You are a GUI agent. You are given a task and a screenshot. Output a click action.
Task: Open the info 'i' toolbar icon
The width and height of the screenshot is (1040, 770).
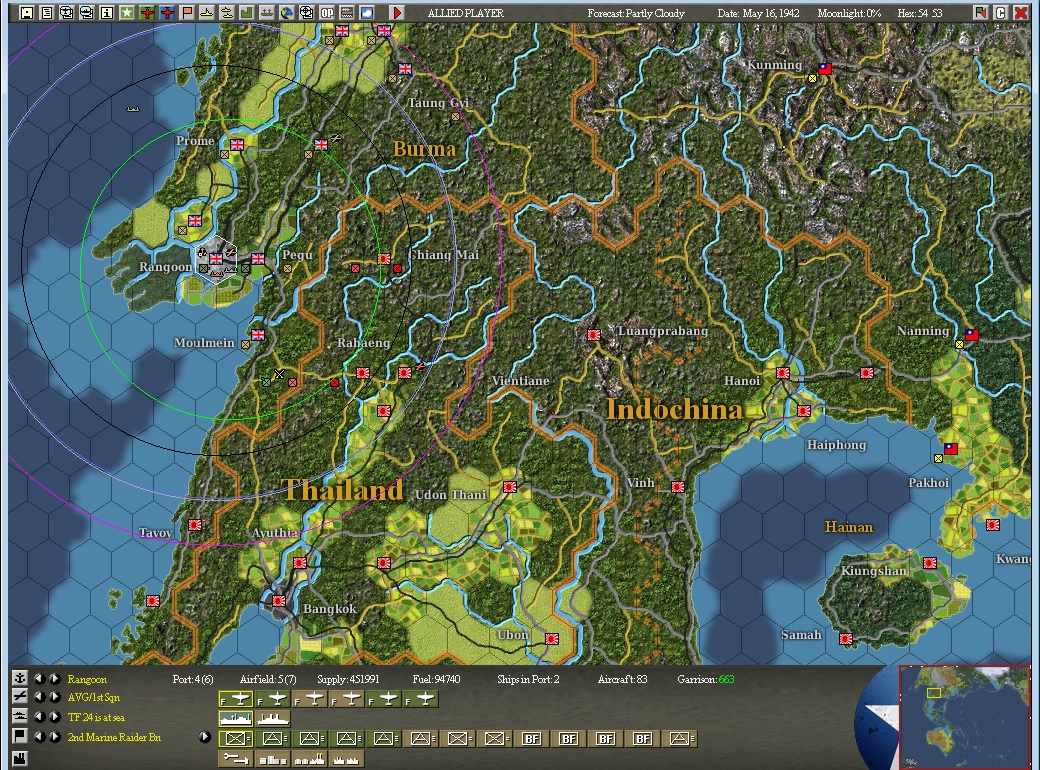107,12
